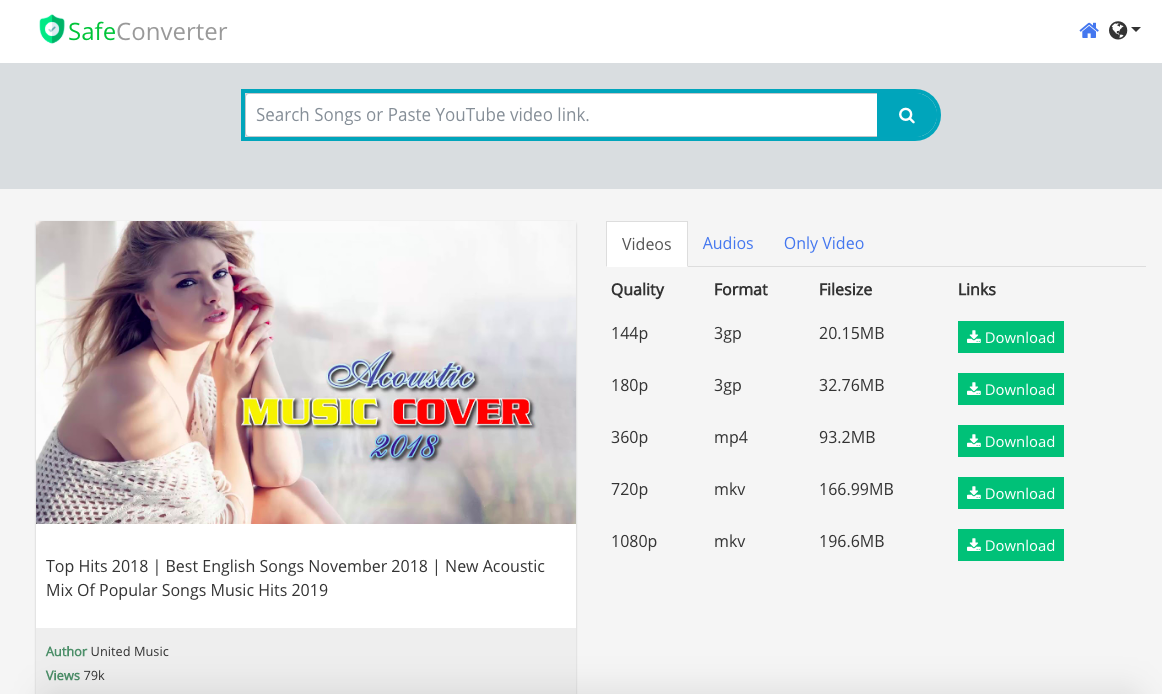Screen dimensions: 1162x694
Task: Click the Download button for 93.2MB file
Action: pyautogui.click(x=1011, y=441)
